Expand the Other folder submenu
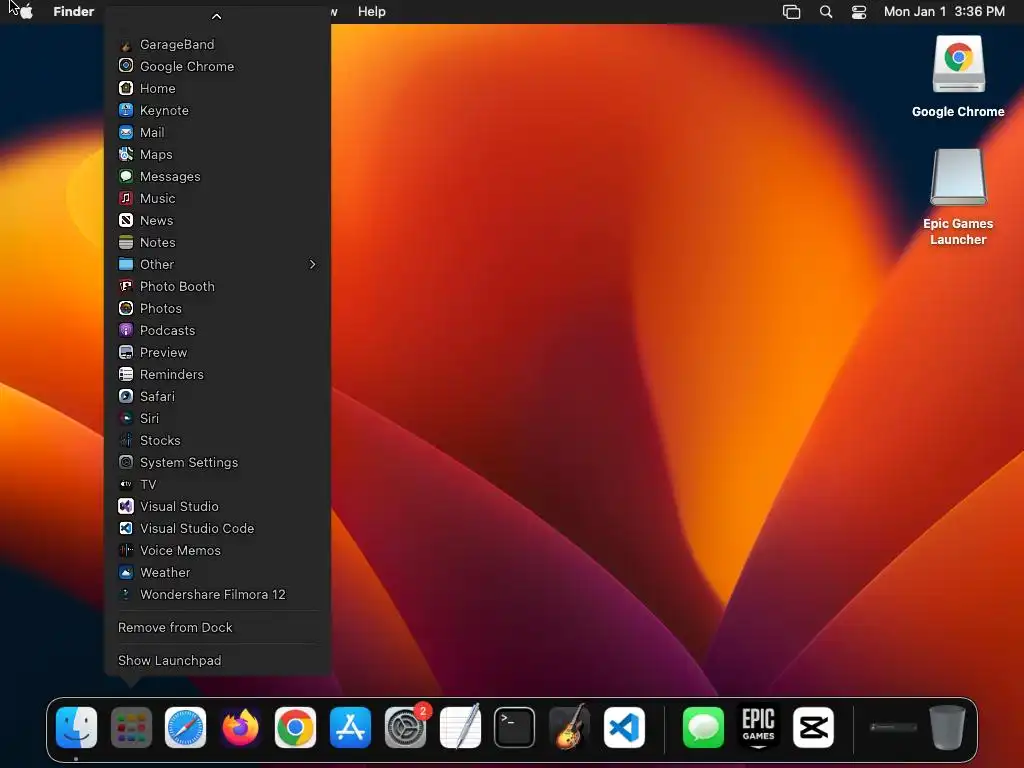The image size is (1024, 768). click(x=217, y=264)
